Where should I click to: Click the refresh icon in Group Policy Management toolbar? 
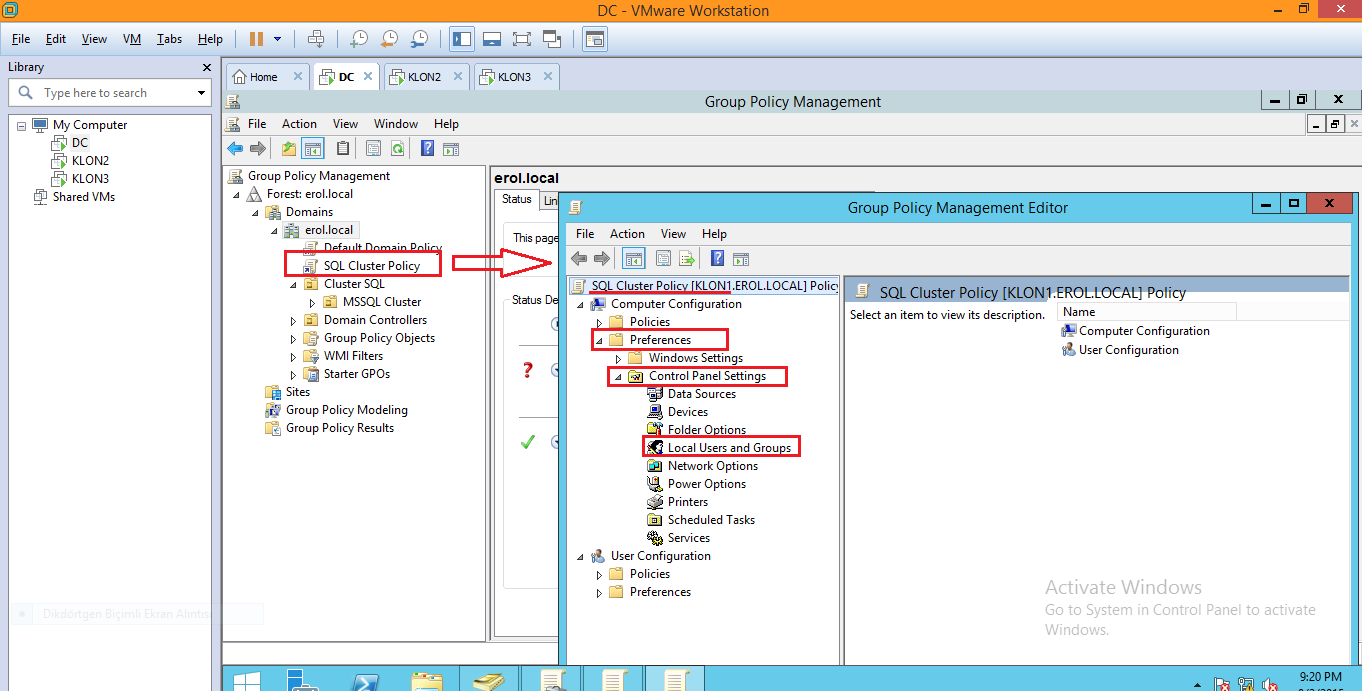tap(397, 149)
